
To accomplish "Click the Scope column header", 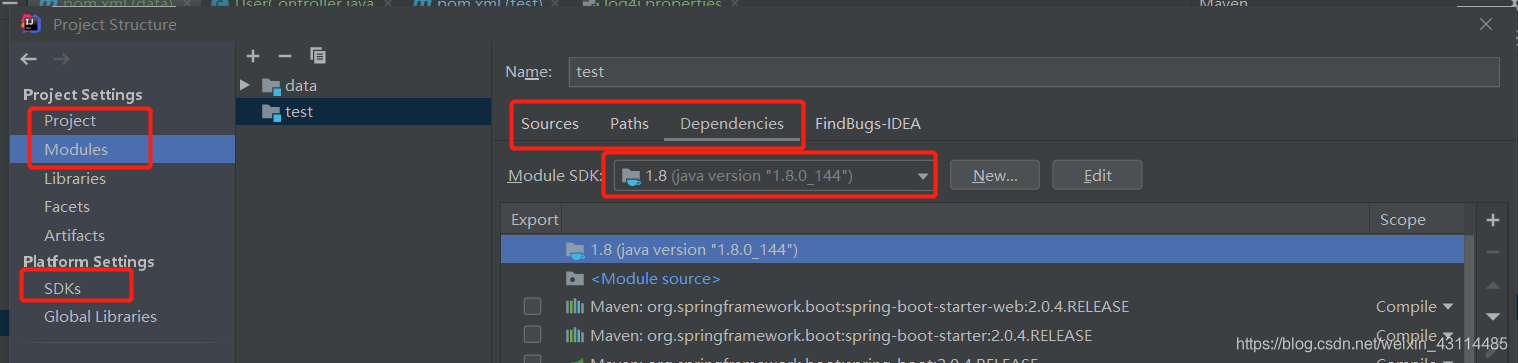I will click(x=1402, y=220).
